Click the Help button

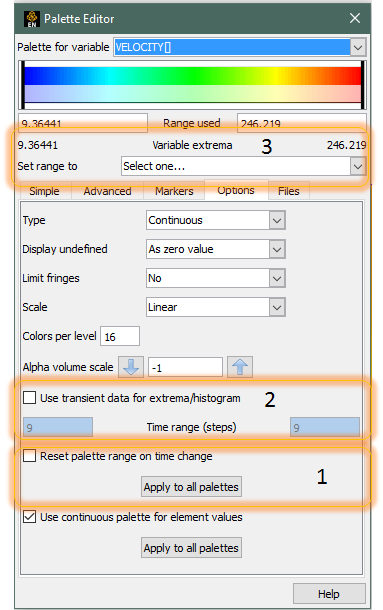[329, 594]
